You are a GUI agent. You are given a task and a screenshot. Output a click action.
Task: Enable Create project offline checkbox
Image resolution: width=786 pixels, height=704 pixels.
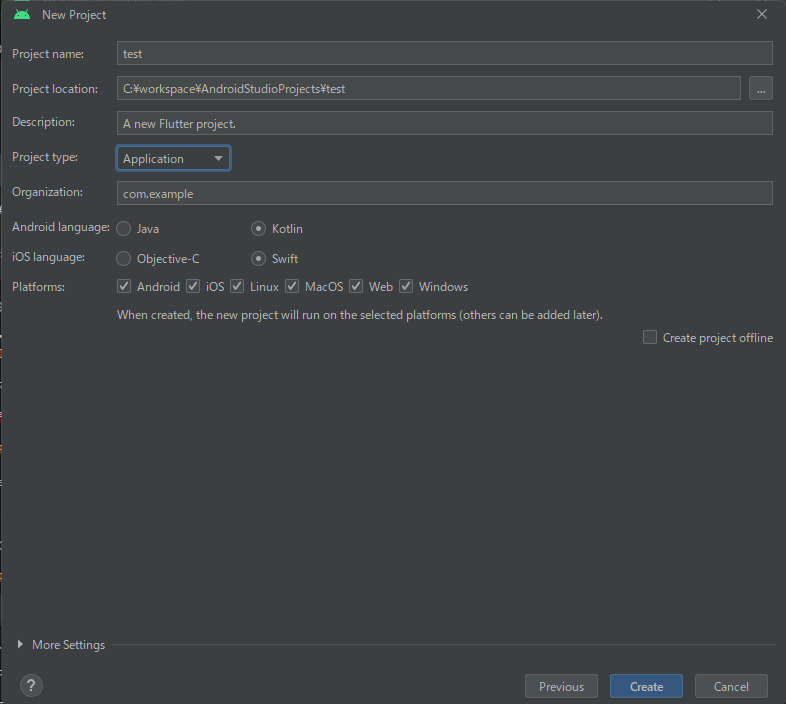tap(650, 337)
